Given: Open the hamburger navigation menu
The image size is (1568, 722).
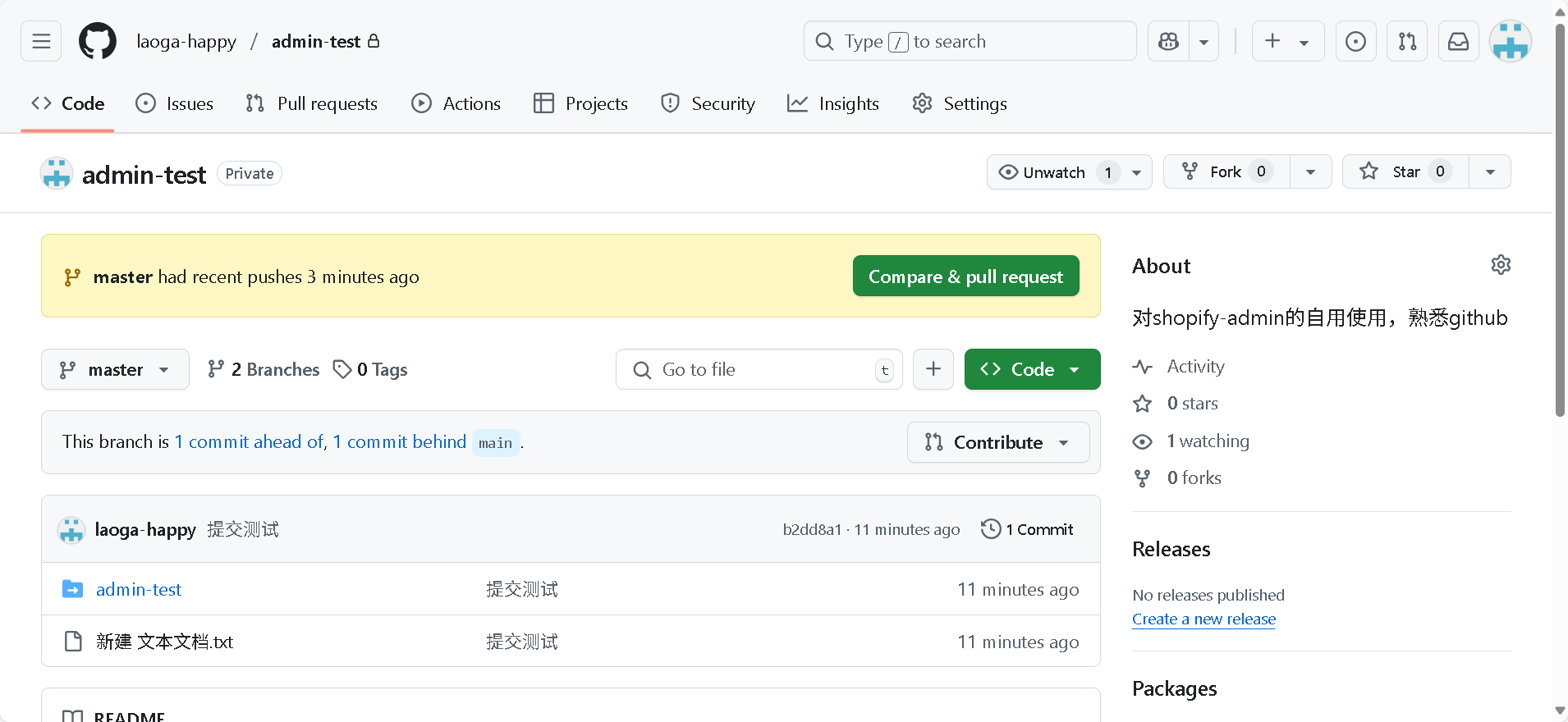Looking at the screenshot, I should coord(41,41).
